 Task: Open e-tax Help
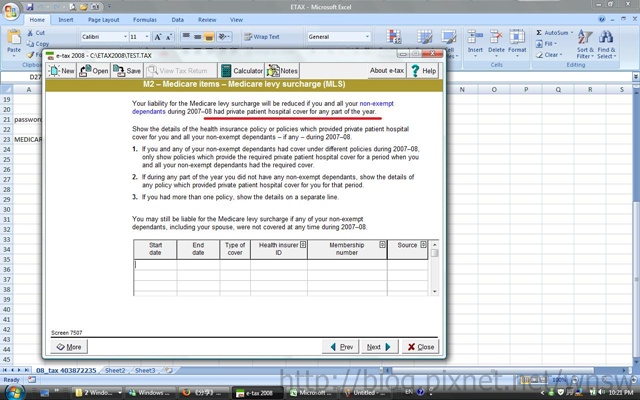pos(423,71)
